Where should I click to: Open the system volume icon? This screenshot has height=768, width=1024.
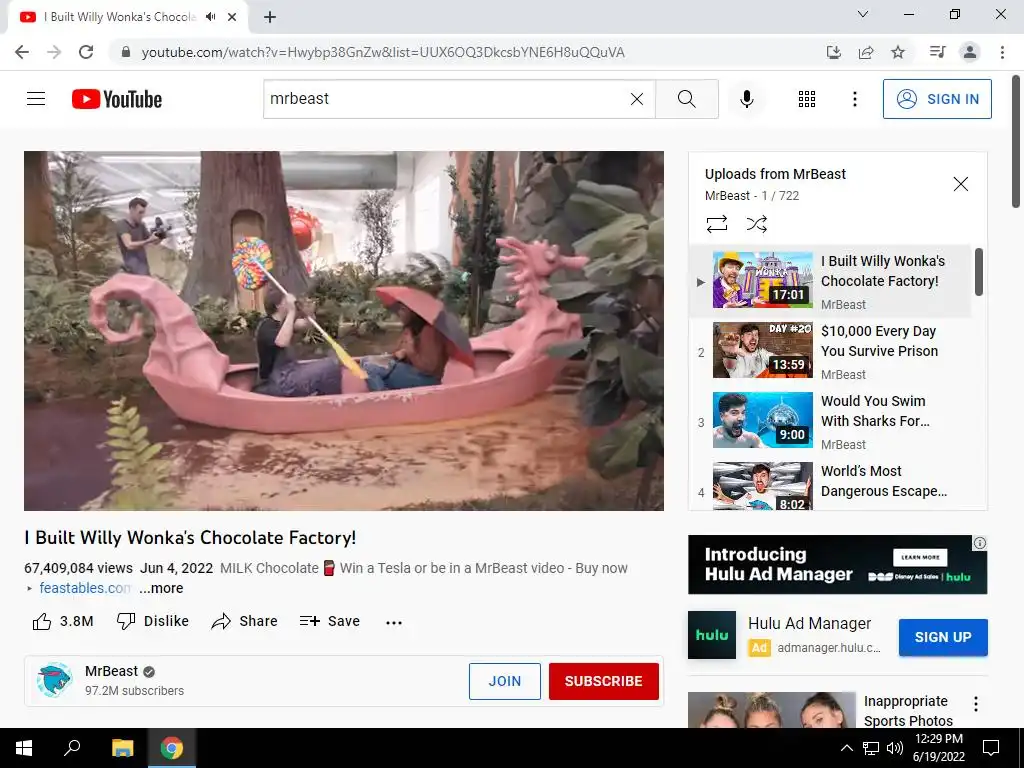point(895,748)
